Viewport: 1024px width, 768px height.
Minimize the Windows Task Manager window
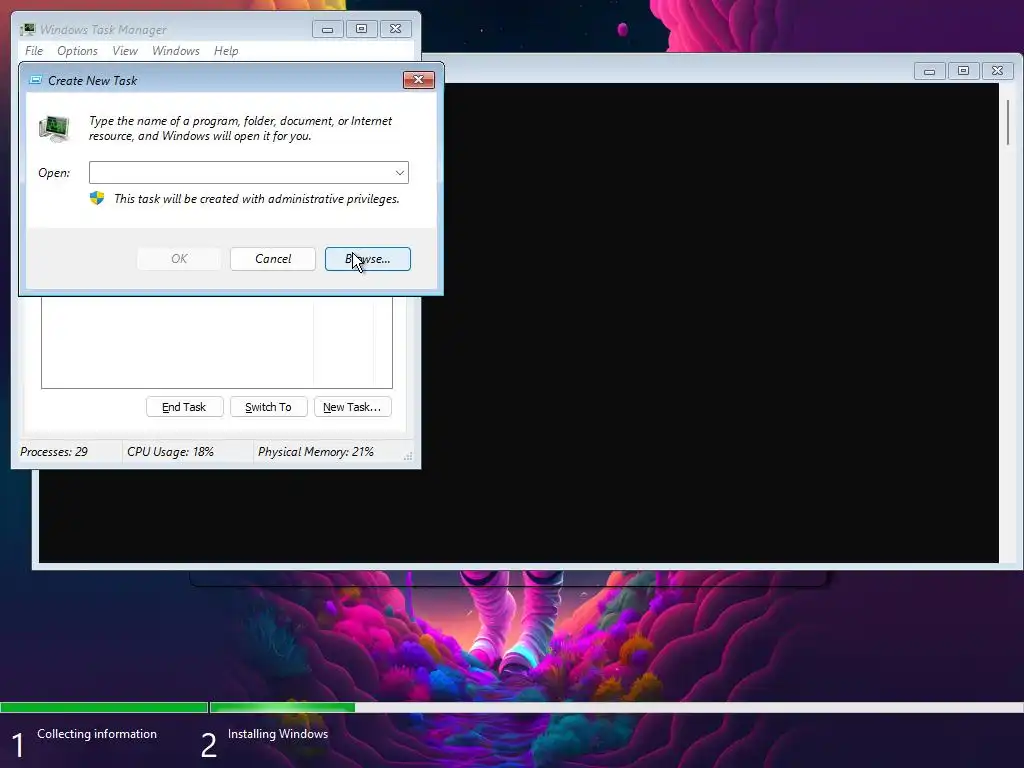click(x=328, y=29)
